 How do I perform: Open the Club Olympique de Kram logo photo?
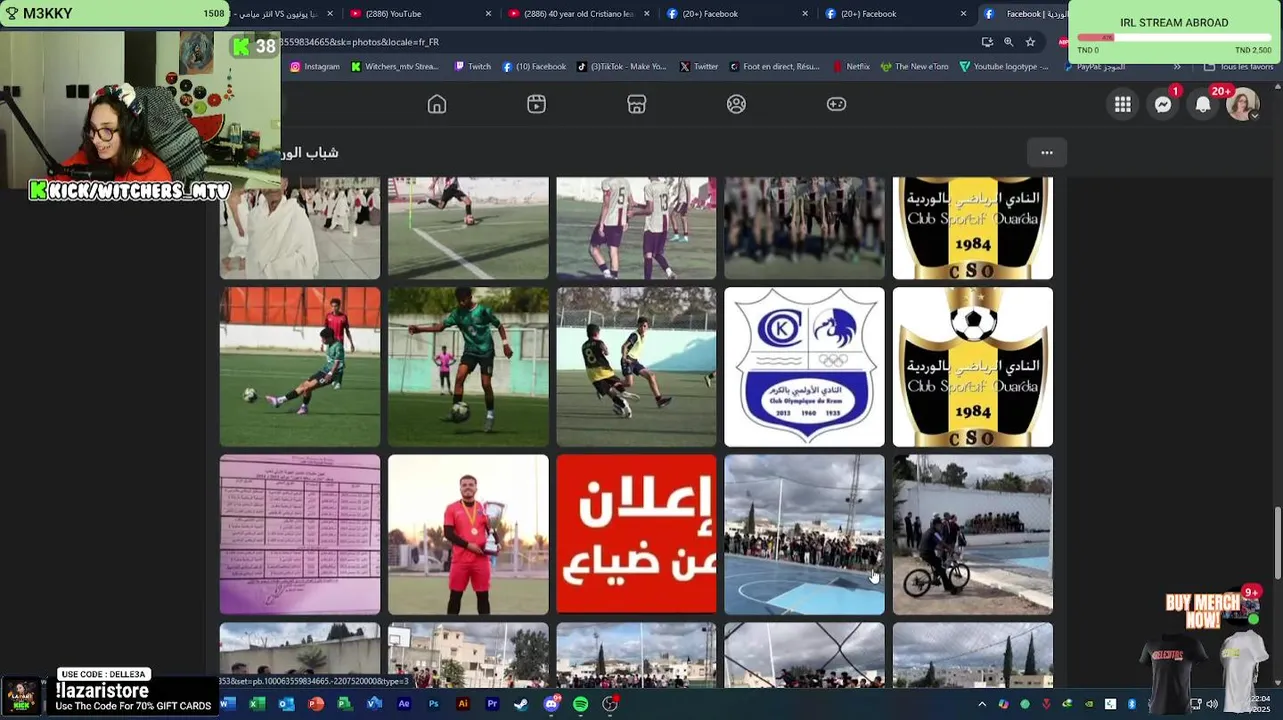(x=804, y=367)
